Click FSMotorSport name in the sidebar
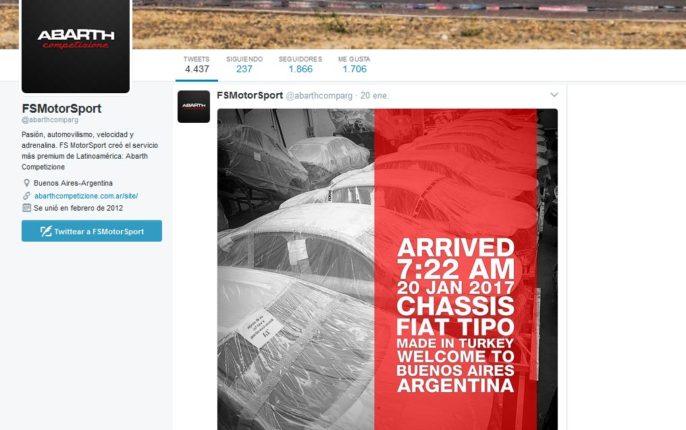The image size is (686, 430). click(x=62, y=108)
